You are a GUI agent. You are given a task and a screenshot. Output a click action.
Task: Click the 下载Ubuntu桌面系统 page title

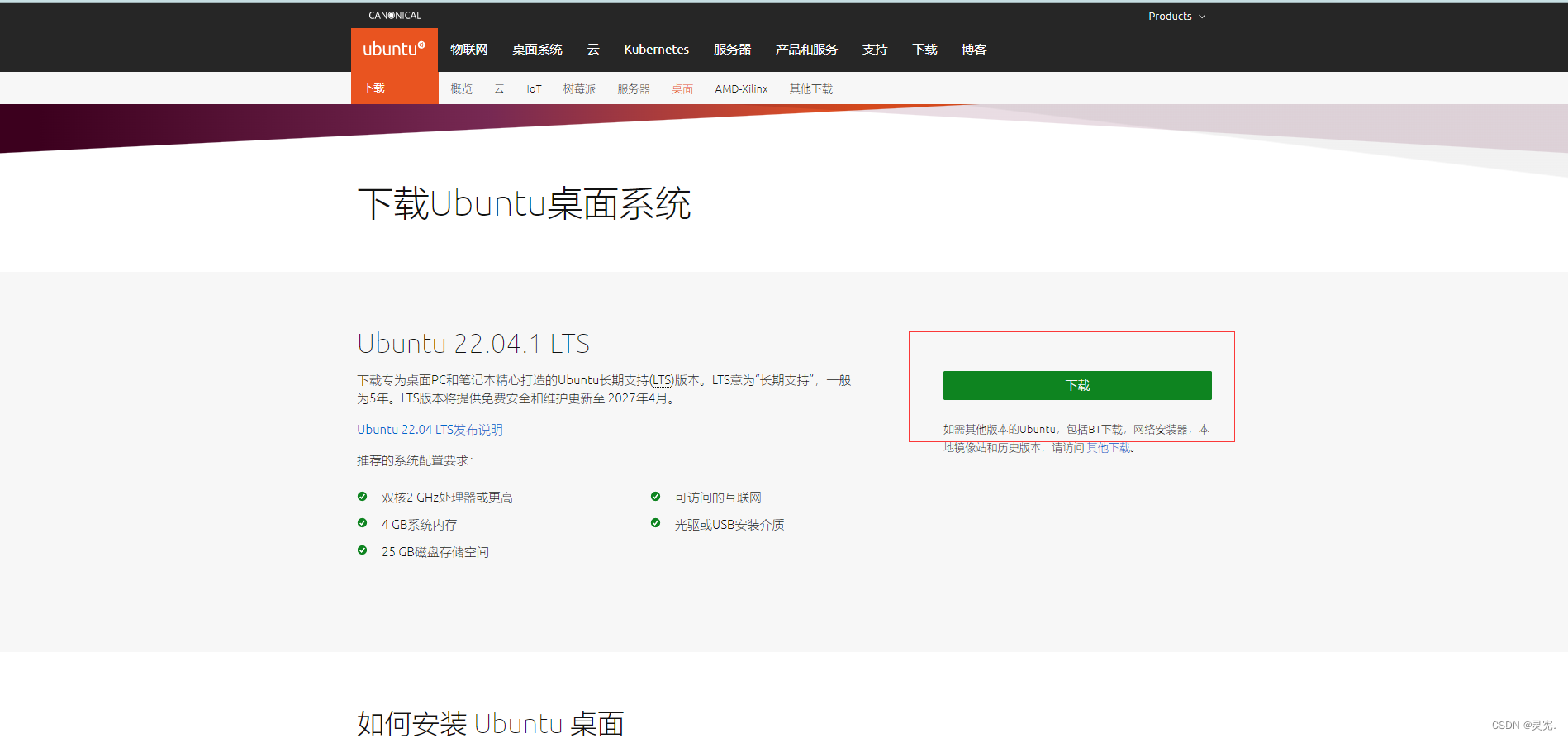click(x=524, y=203)
